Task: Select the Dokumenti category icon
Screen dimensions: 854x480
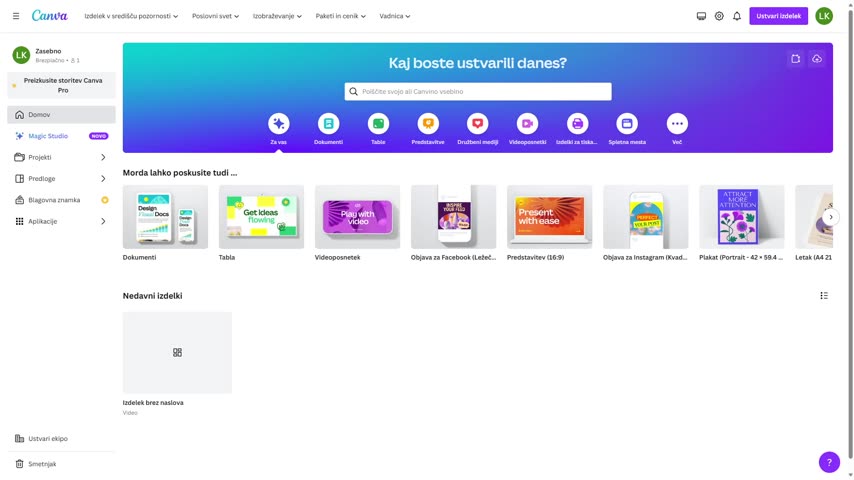Action: coord(328,124)
